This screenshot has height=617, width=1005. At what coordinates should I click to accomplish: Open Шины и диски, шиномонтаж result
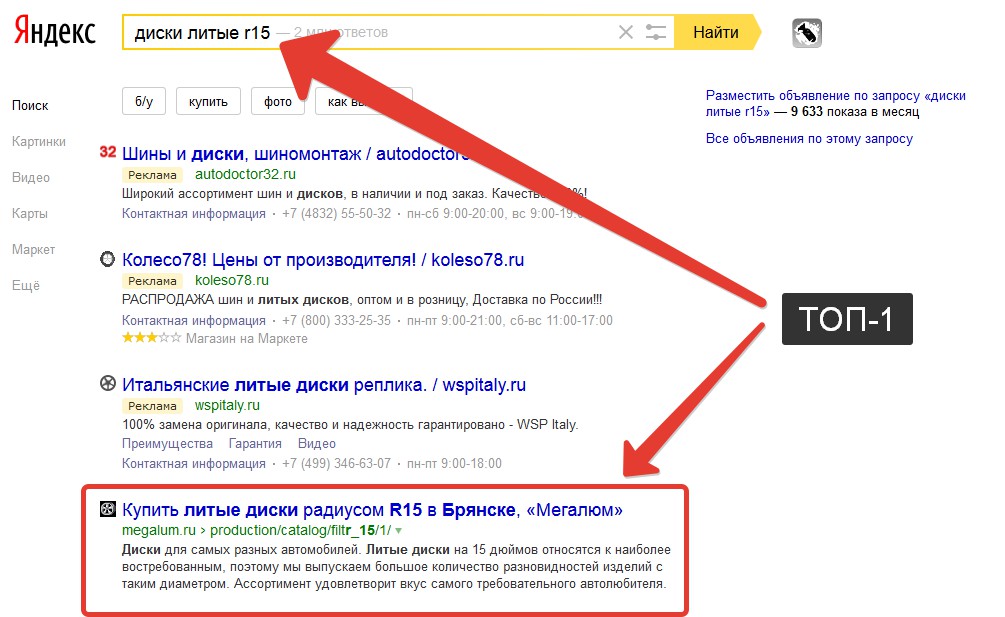(295, 154)
